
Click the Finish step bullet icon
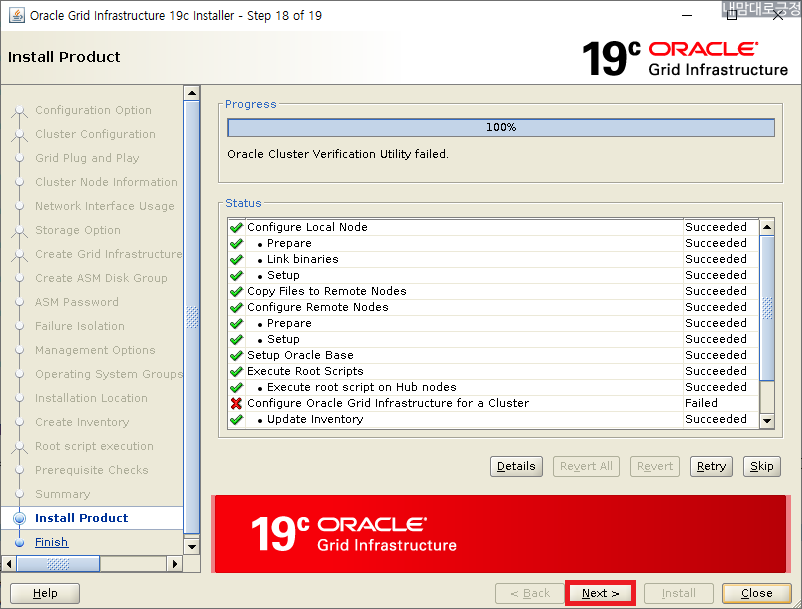[x=19, y=543]
